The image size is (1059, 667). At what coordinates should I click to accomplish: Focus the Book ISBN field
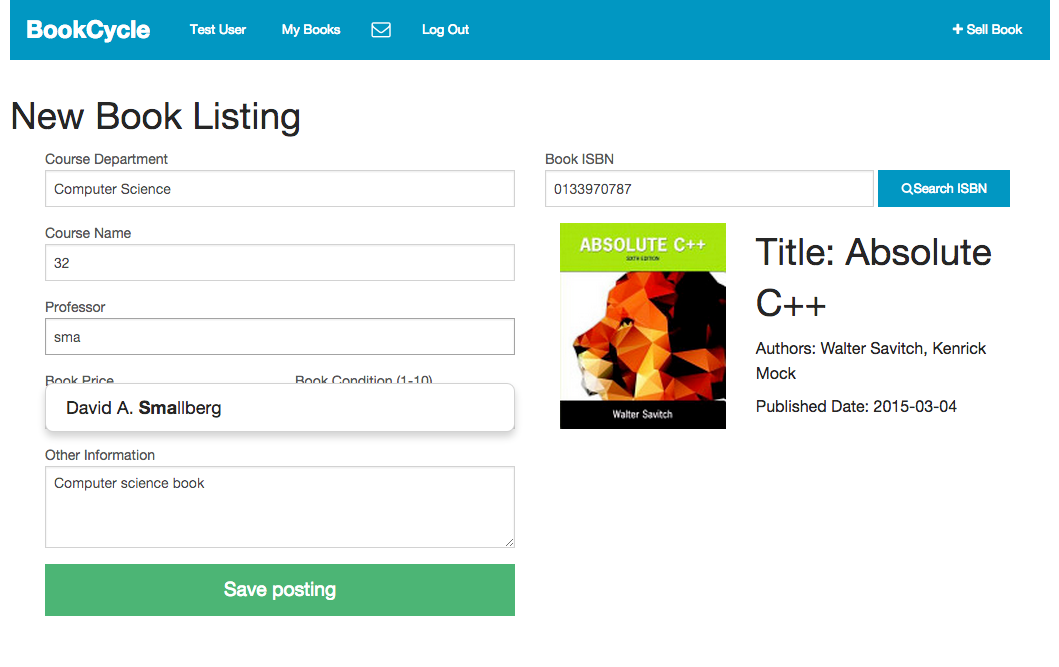(709, 189)
